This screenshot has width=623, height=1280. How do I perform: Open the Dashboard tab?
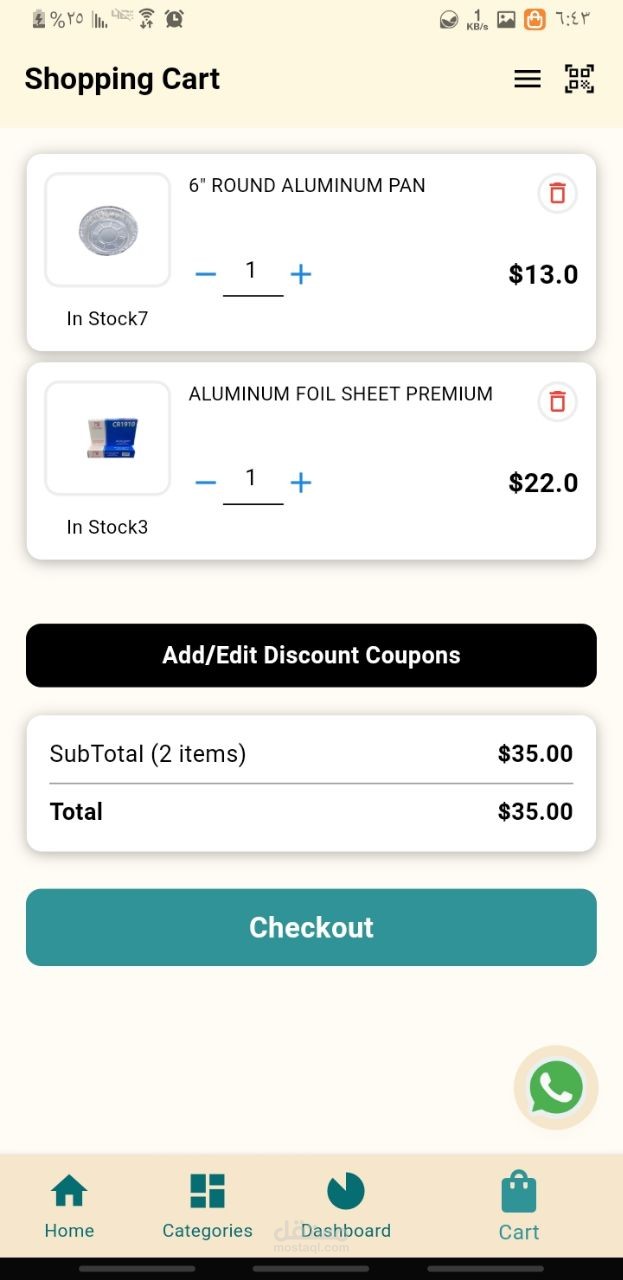346,1206
